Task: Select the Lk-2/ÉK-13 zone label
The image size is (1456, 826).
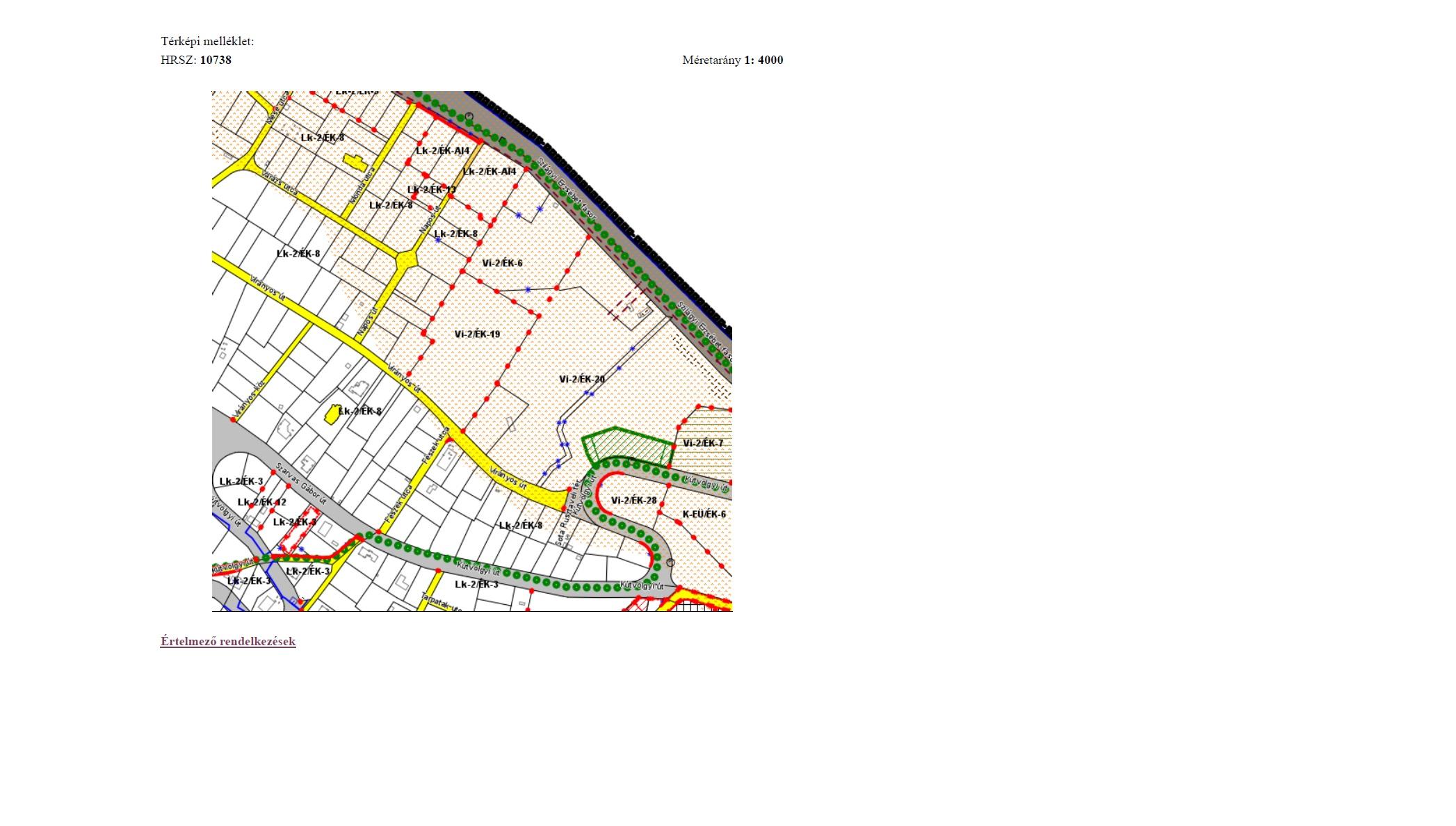Action: click(432, 190)
